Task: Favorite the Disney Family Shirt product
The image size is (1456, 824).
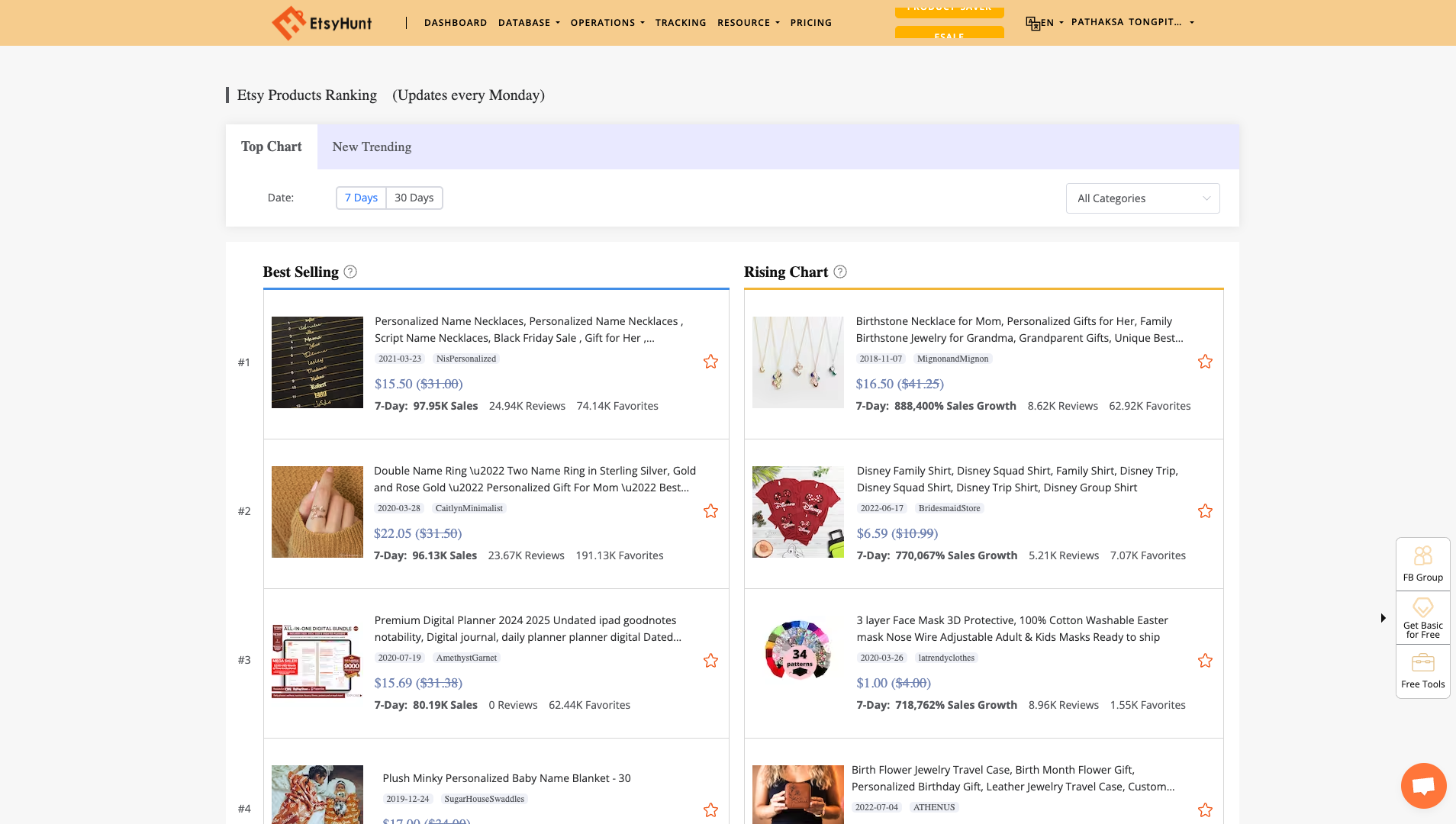Action: (x=1205, y=511)
